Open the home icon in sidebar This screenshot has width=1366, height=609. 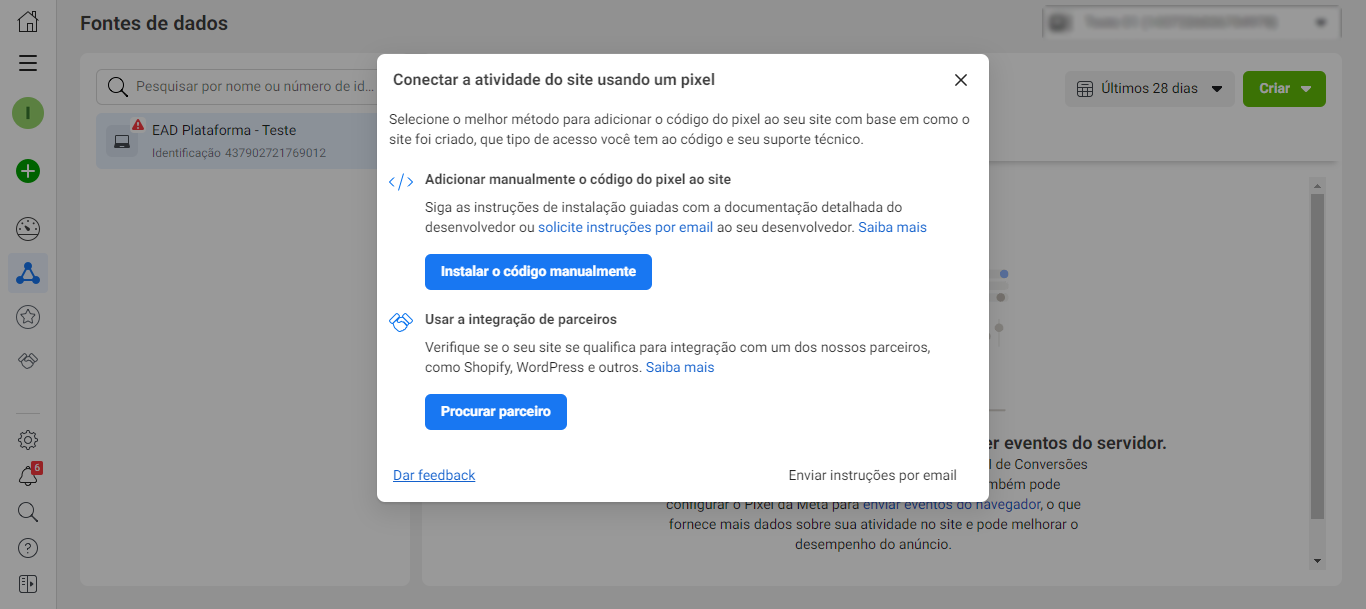[28, 21]
